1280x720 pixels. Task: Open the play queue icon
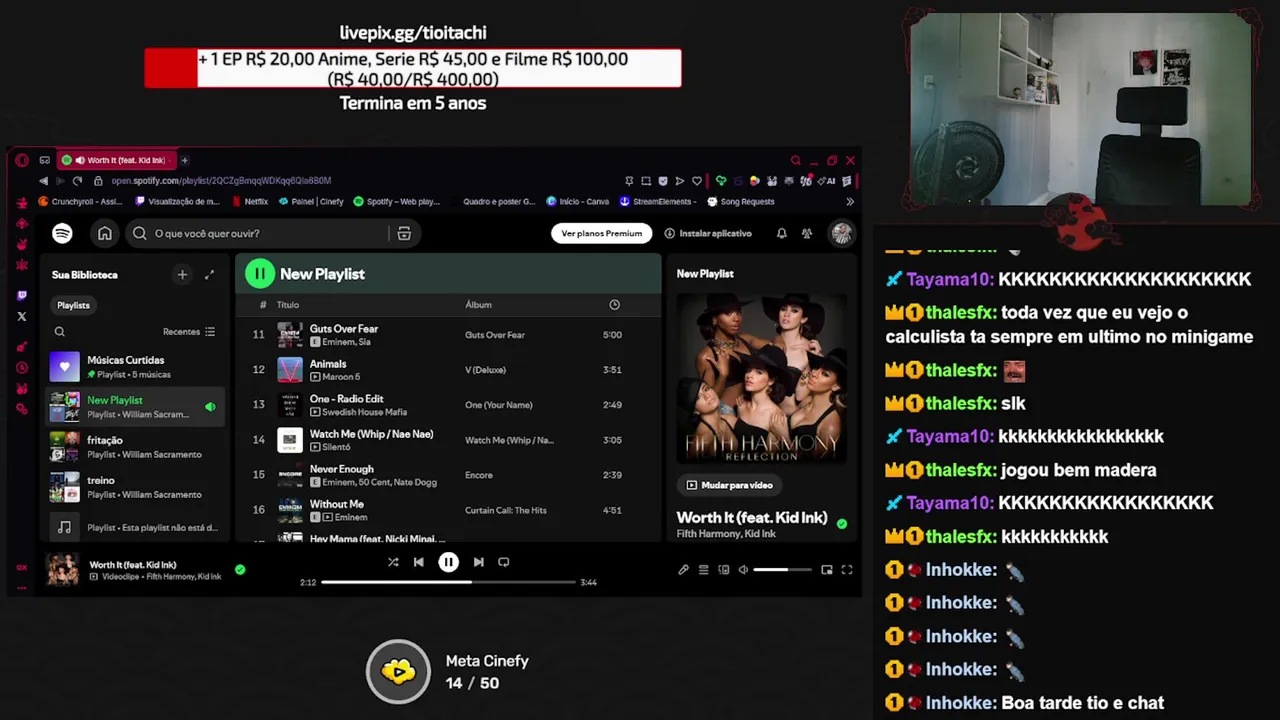click(x=704, y=570)
